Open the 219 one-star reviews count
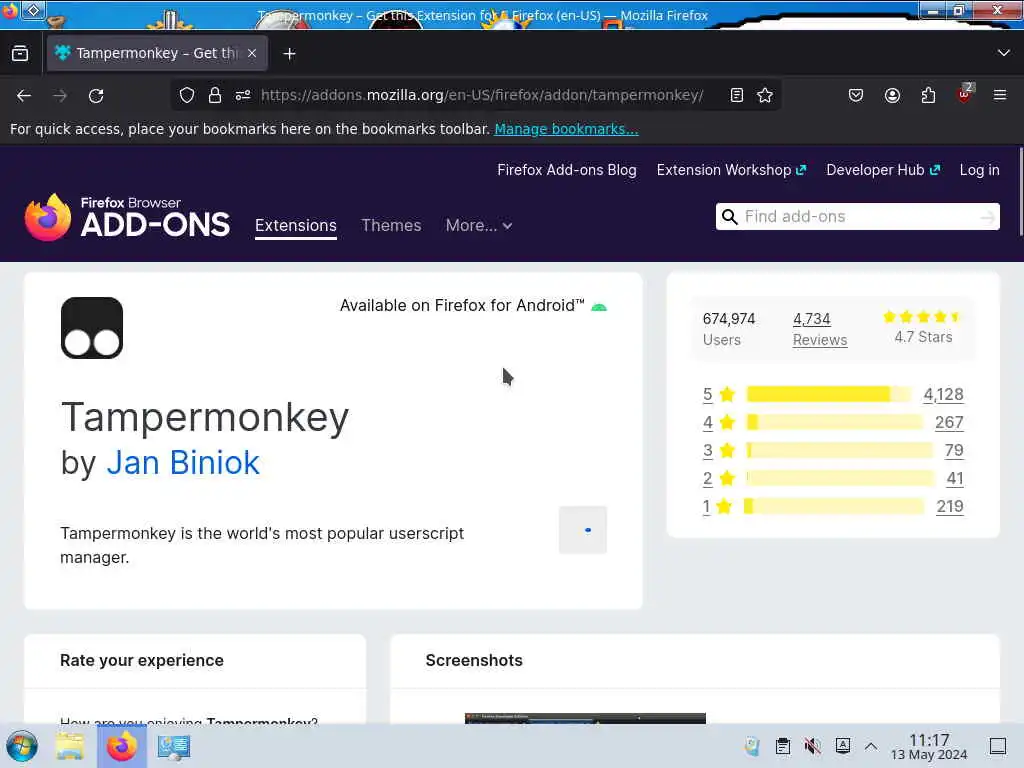The image size is (1024, 768). (x=950, y=507)
